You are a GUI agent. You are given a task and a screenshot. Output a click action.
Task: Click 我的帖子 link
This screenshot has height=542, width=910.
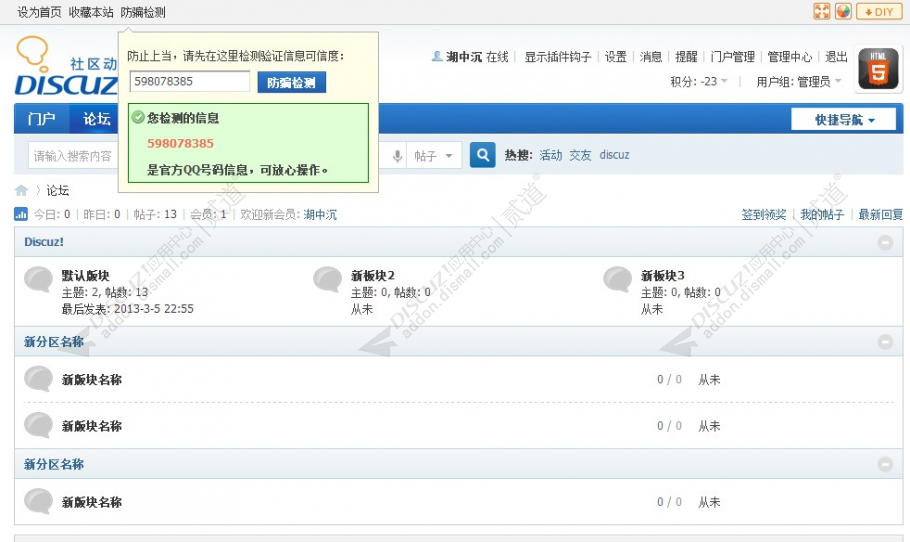click(x=822, y=215)
